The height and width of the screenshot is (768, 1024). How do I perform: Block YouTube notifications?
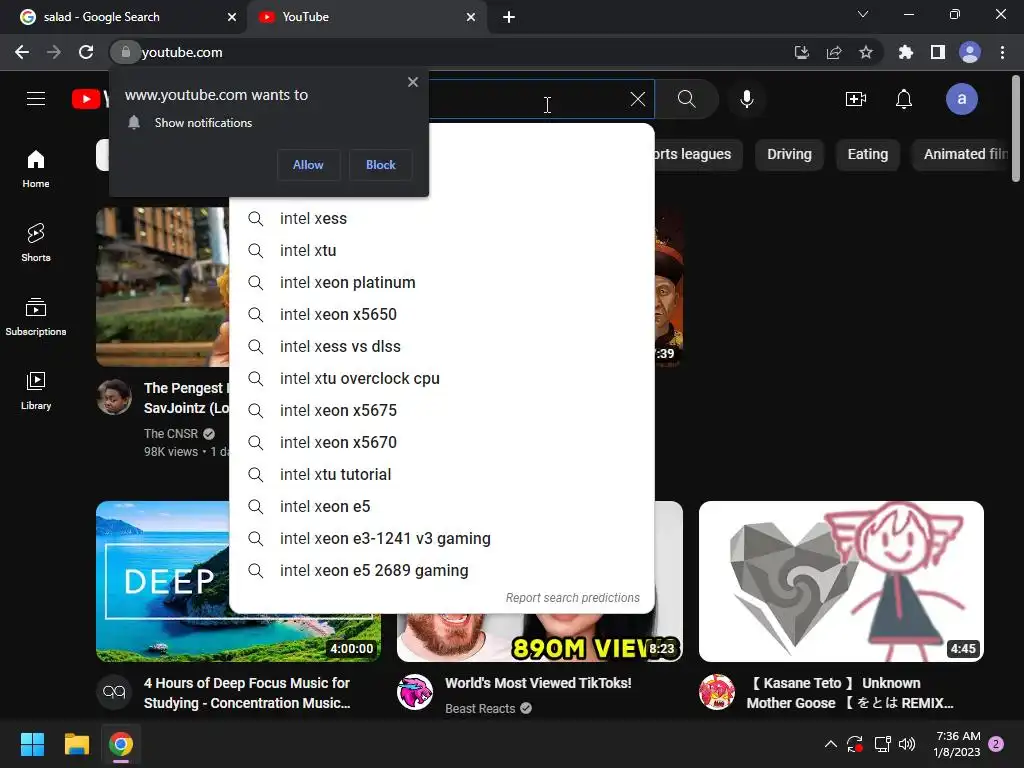tap(381, 165)
